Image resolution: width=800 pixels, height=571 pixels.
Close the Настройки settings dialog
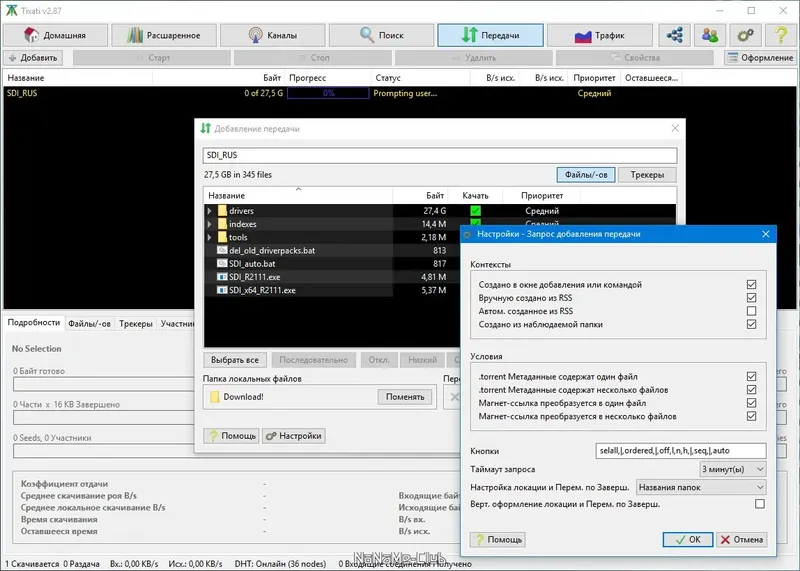(765, 234)
